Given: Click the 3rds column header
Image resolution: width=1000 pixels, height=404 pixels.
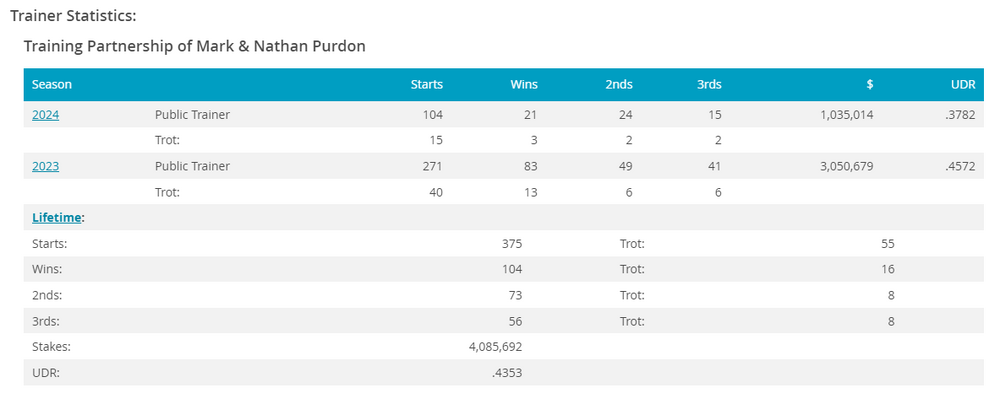Looking at the screenshot, I should pyautogui.click(x=709, y=85).
